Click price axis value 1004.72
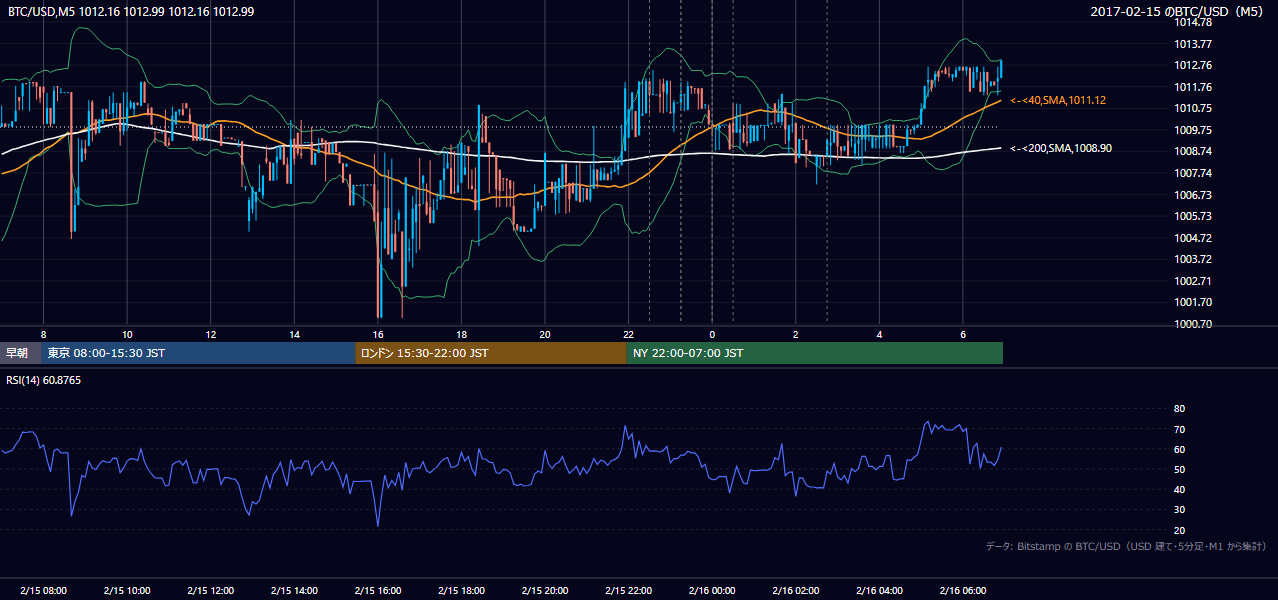This screenshot has width=1278, height=600. tap(1195, 238)
